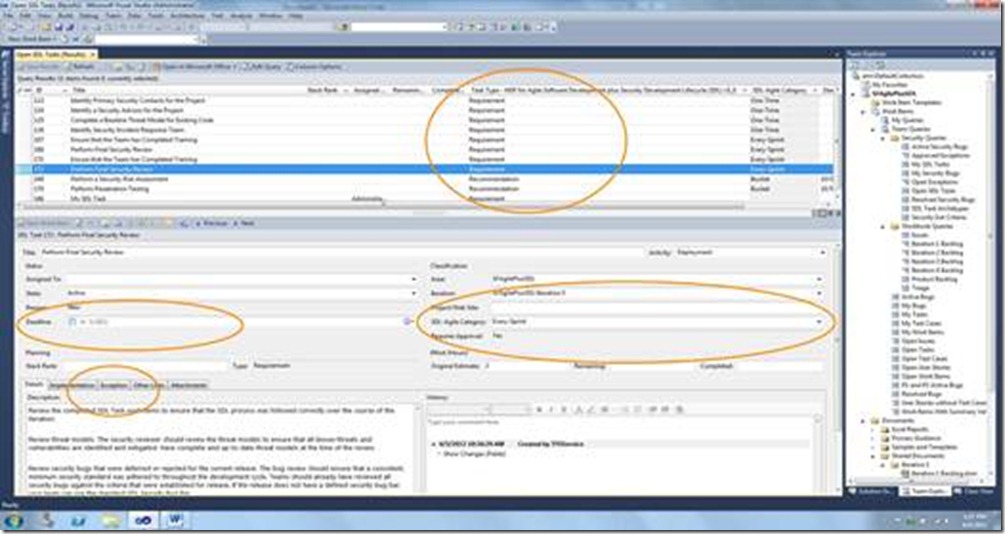
Task: Open Microsoft Word taskbar icon
Action: tap(174, 520)
